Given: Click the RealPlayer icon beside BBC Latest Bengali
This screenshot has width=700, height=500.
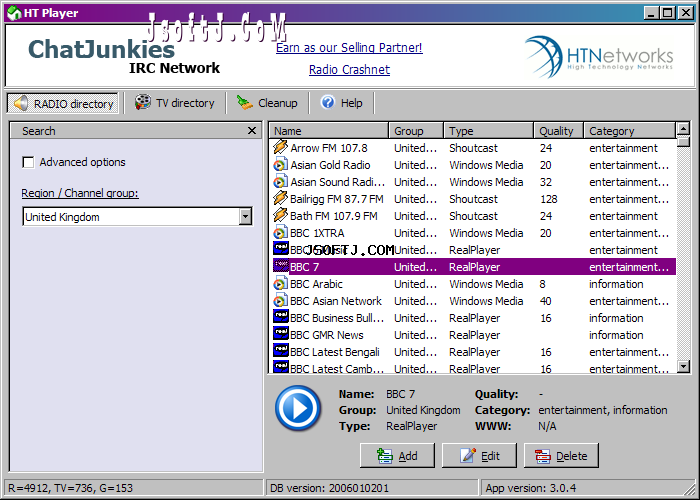Looking at the screenshot, I should pos(280,351).
